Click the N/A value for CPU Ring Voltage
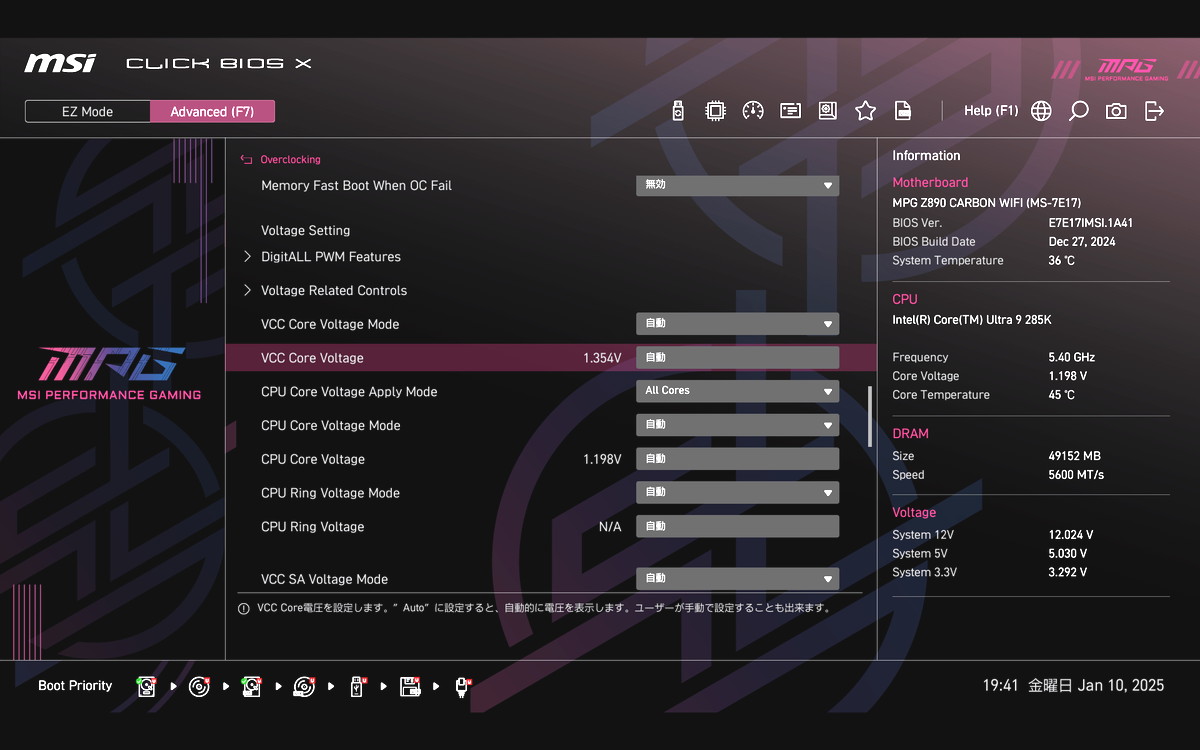1200x750 pixels. pyautogui.click(x=610, y=527)
